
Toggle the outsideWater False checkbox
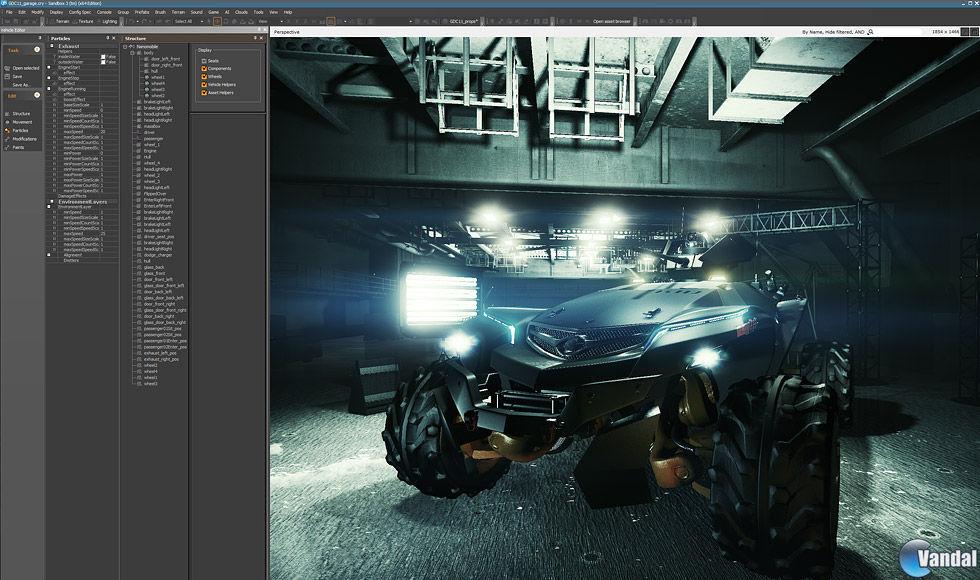click(x=103, y=62)
